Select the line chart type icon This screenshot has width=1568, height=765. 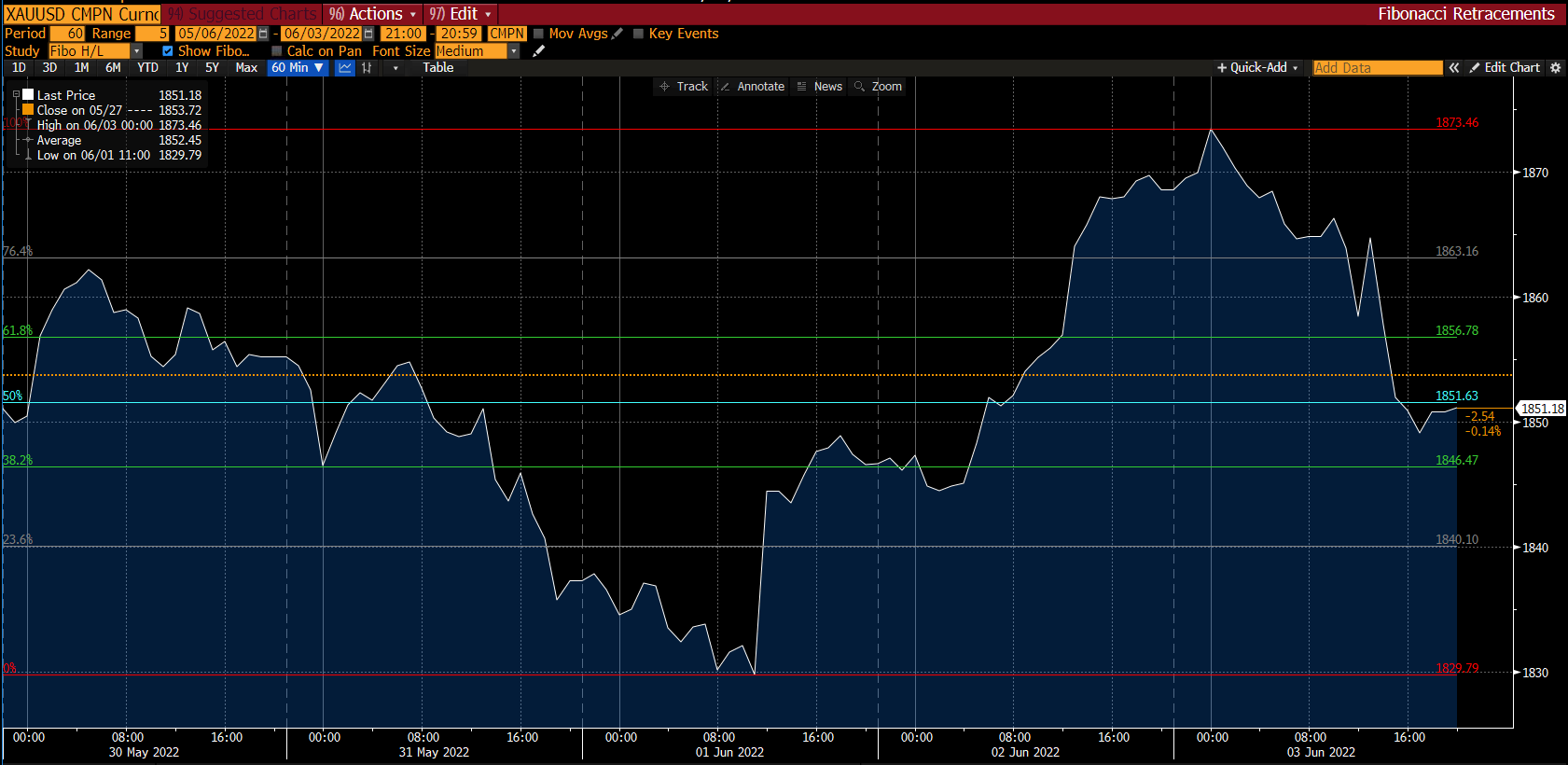coord(345,68)
